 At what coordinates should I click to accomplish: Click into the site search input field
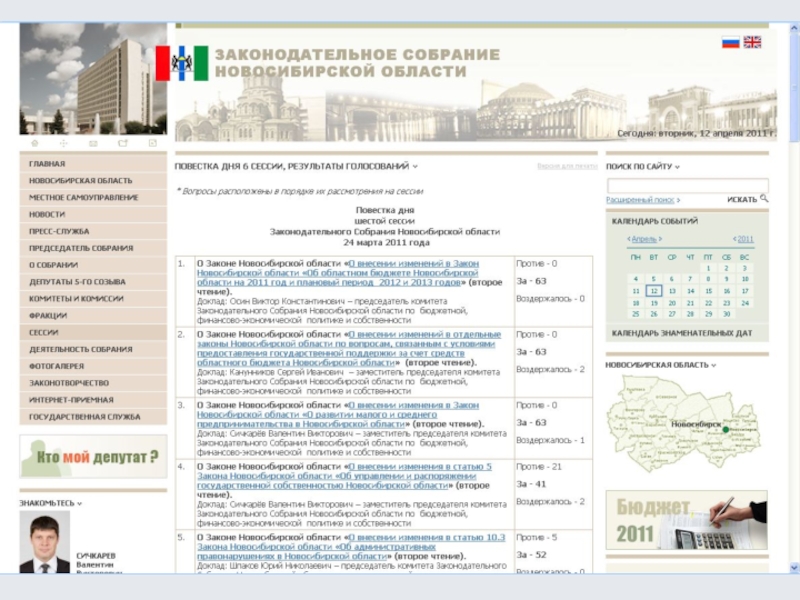688,185
